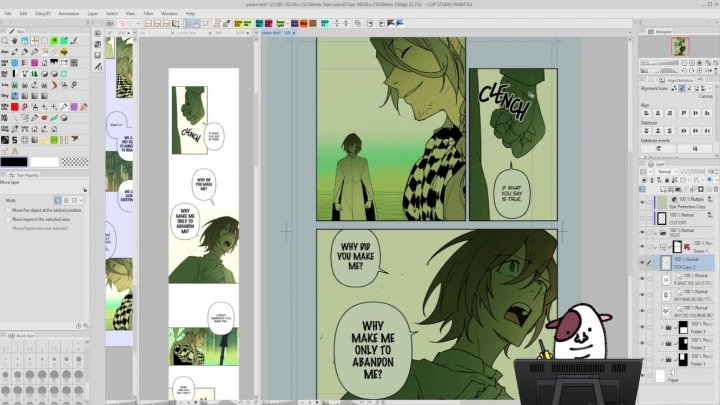
Task: Click the CLENCH panel in story thumbnail strip
Action: click(x=189, y=120)
